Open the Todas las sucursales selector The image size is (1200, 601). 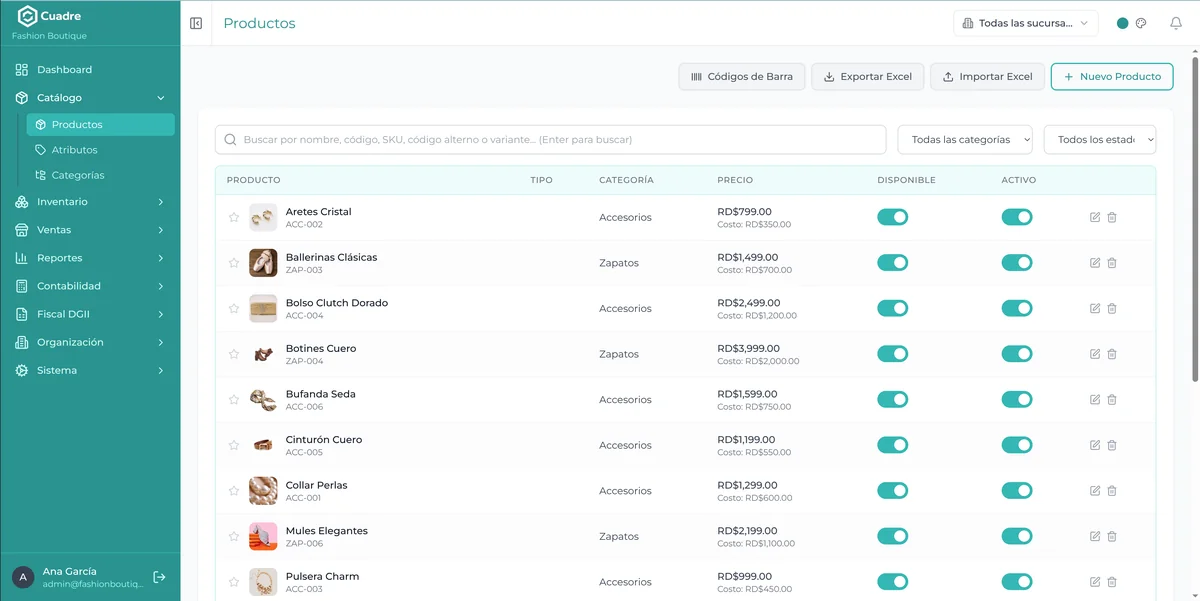(1026, 23)
